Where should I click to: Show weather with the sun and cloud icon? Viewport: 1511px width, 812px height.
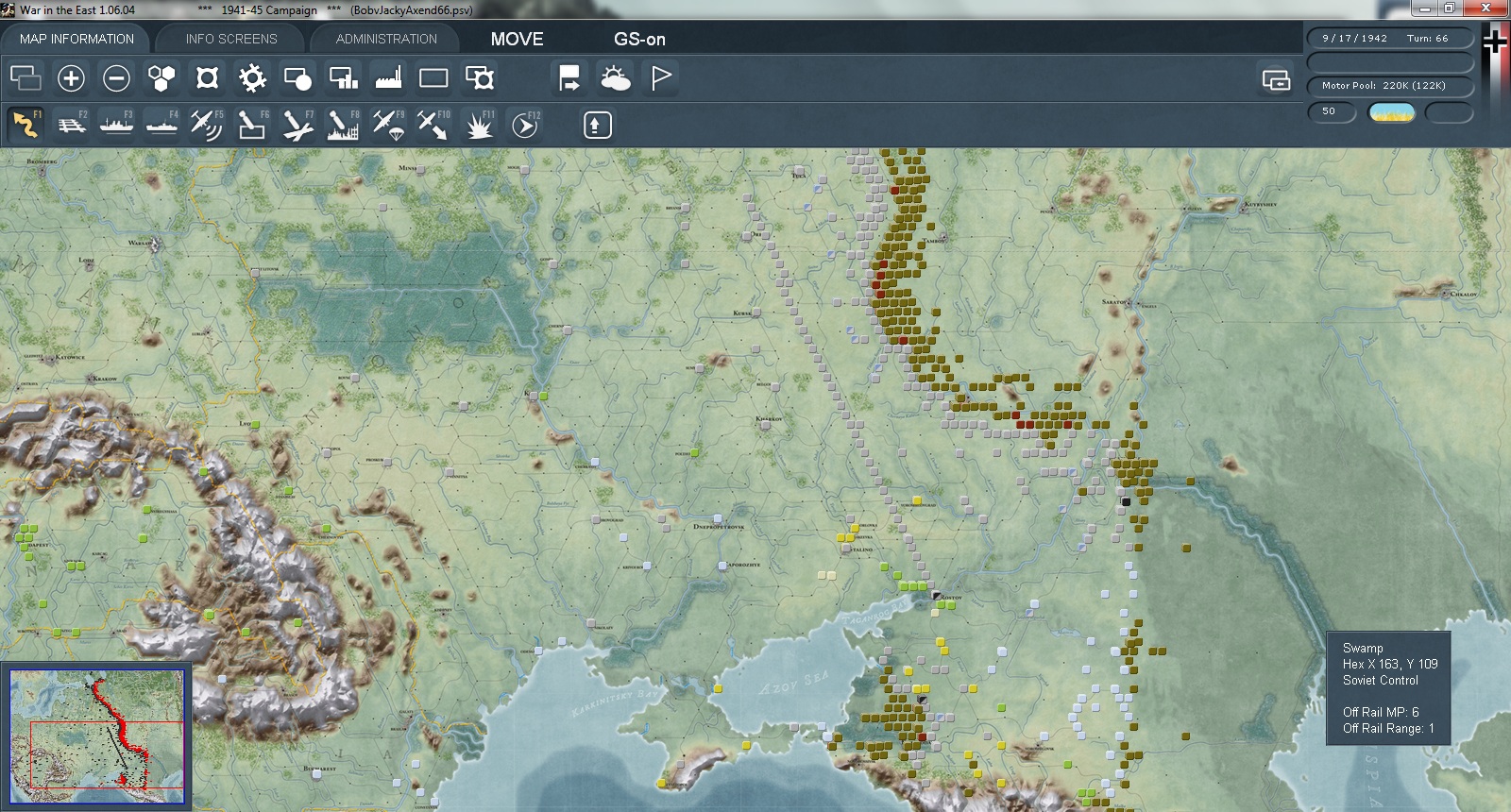pyautogui.click(x=615, y=77)
